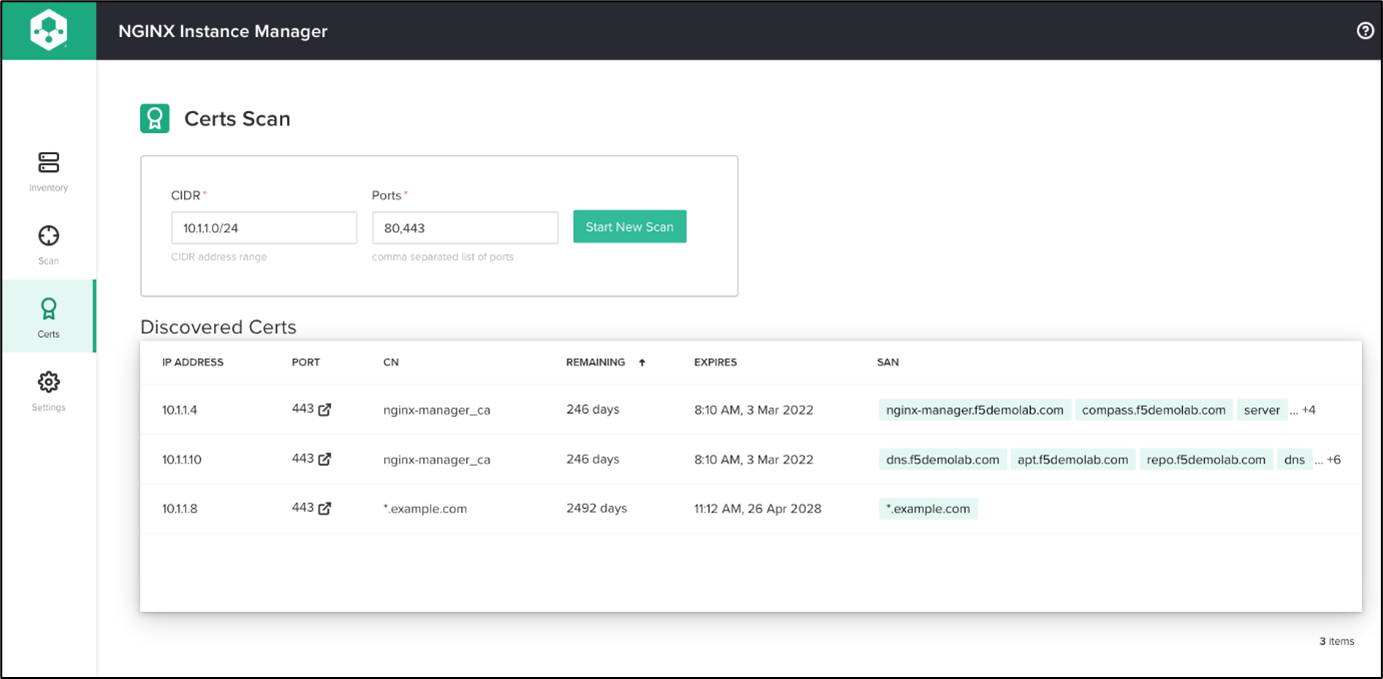Expand the +6 more SANs indicator

click(1333, 460)
